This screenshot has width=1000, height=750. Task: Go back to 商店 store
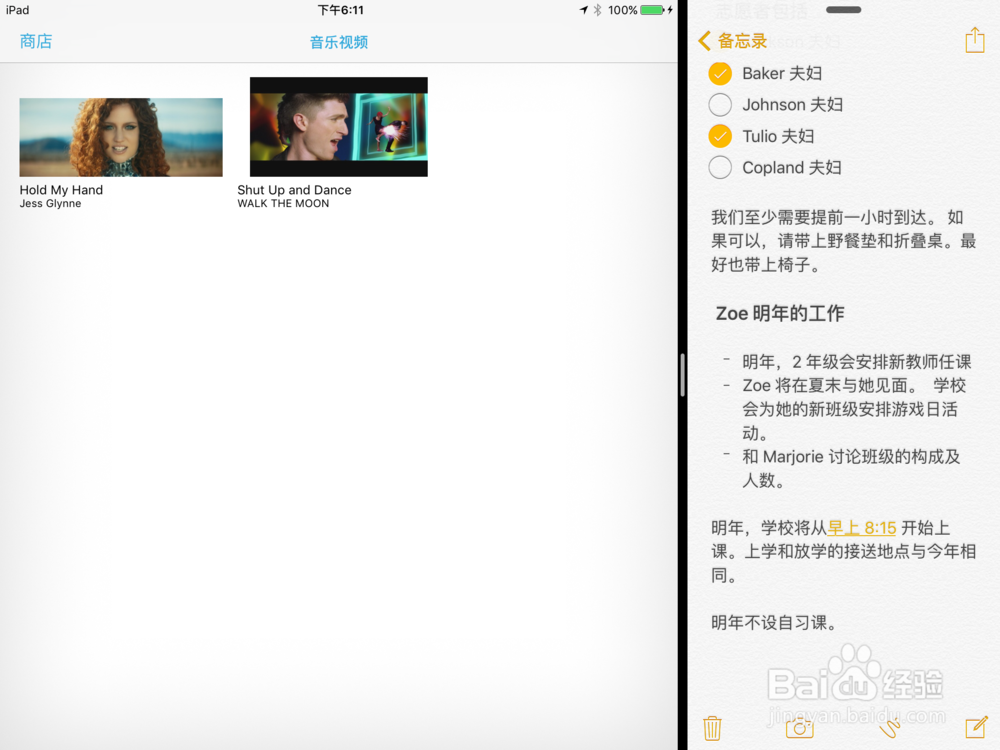point(36,41)
